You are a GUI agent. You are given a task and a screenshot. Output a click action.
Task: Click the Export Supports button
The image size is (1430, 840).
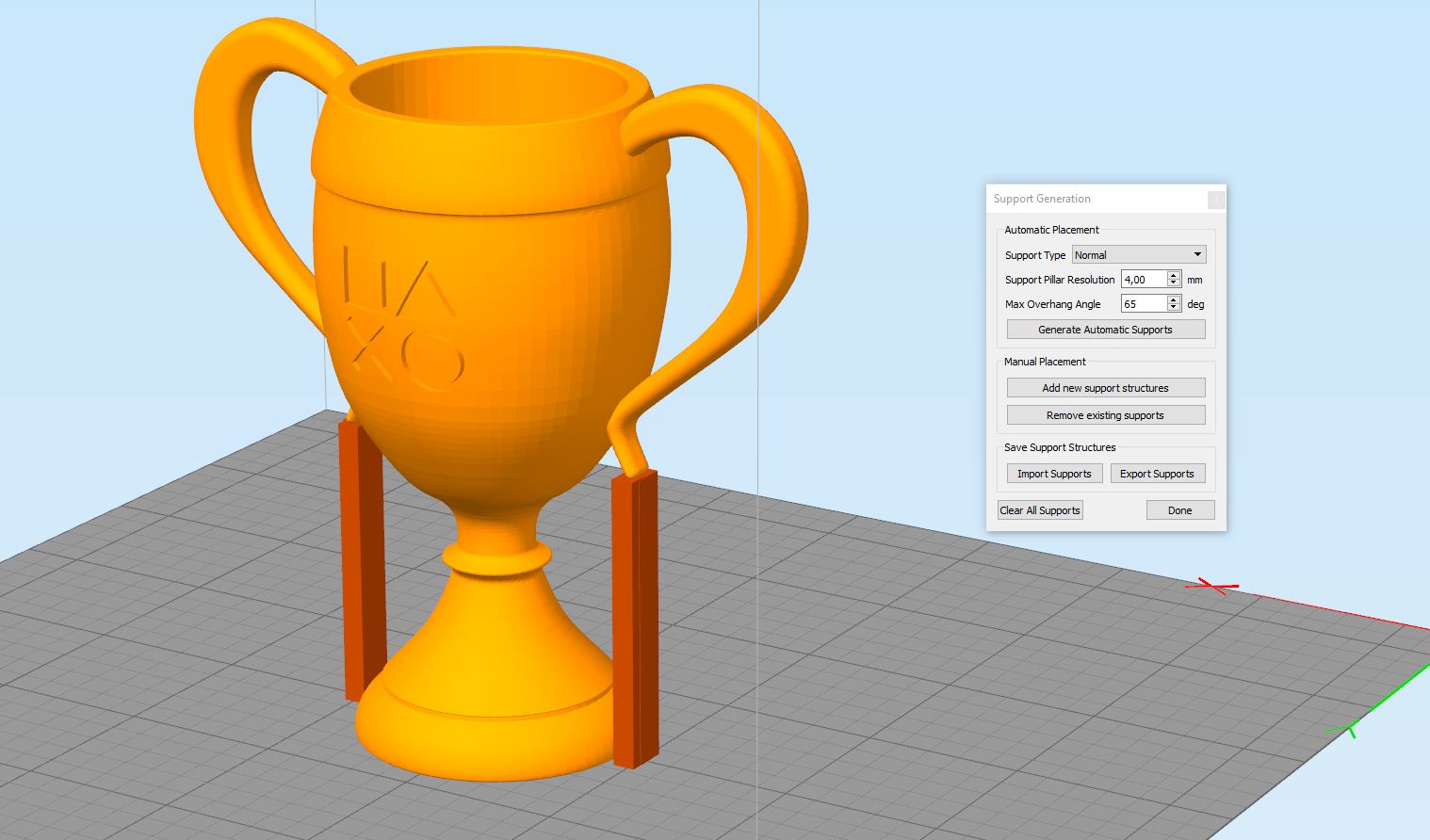pyautogui.click(x=1157, y=474)
